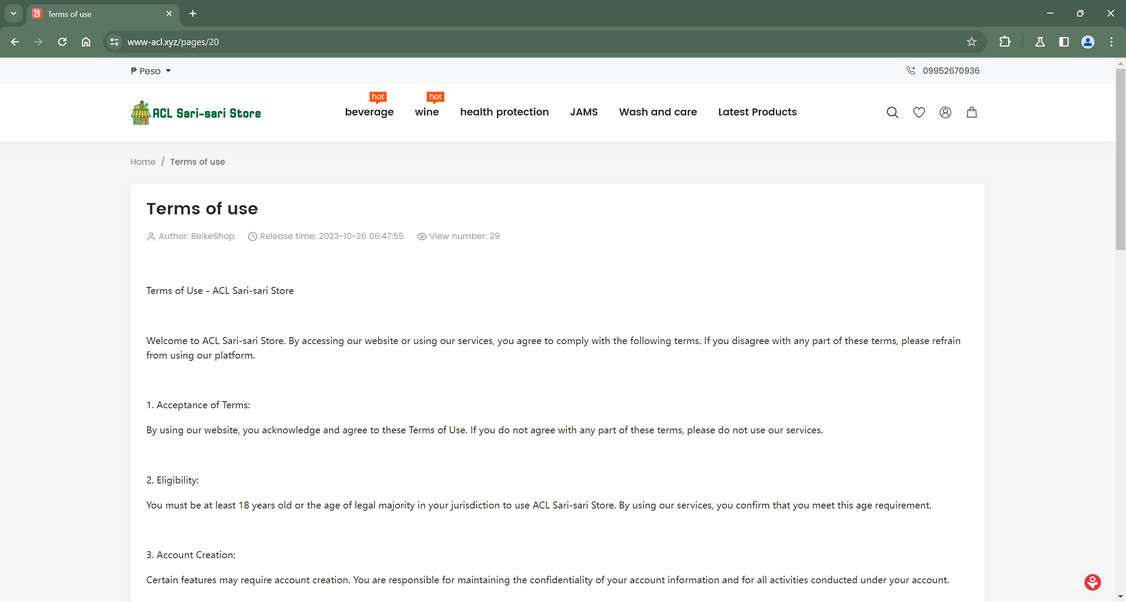Viewport: 1126px width, 602px height.
Task: Select the Latest Products menu
Action: pyautogui.click(x=756, y=112)
